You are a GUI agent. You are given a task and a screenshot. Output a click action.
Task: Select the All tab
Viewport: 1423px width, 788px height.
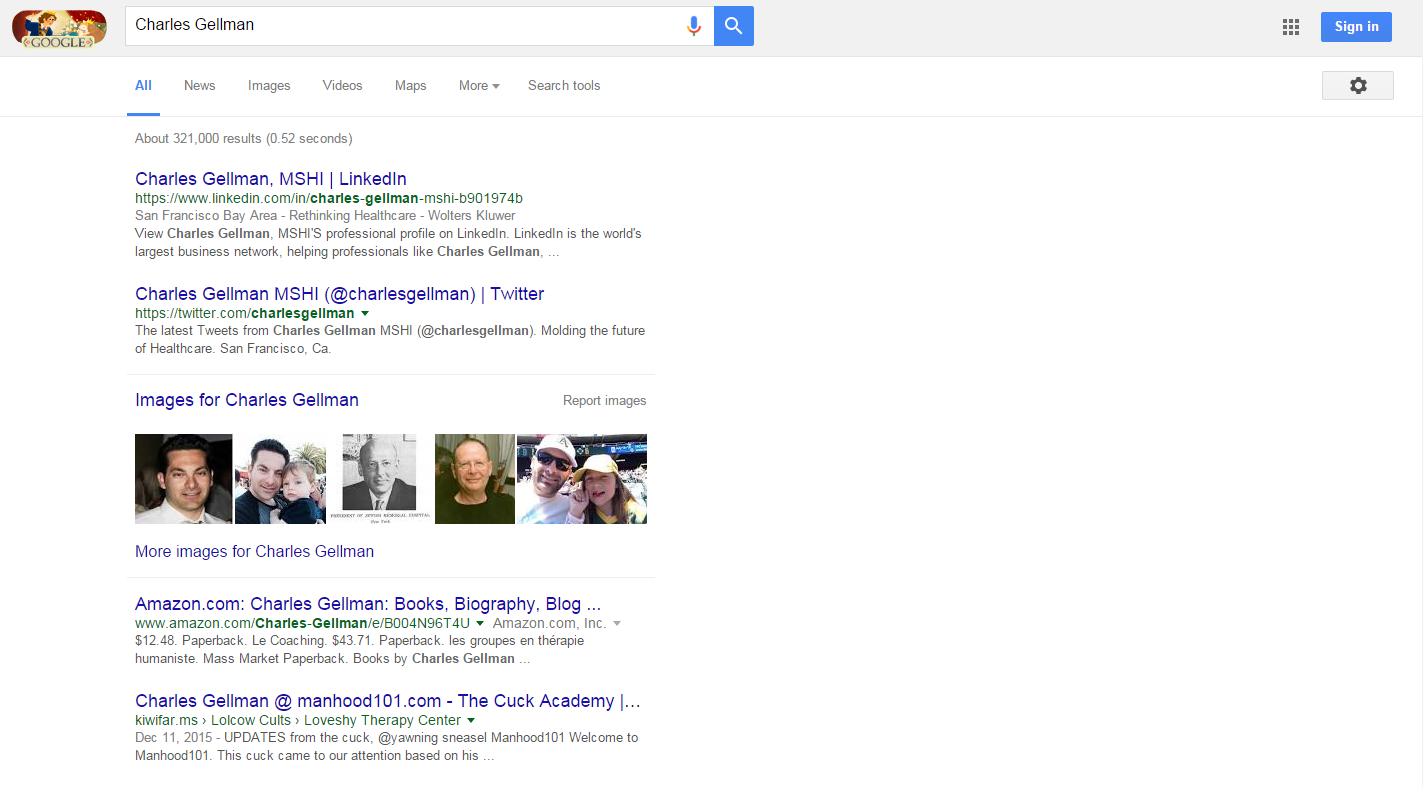click(x=143, y=86)
